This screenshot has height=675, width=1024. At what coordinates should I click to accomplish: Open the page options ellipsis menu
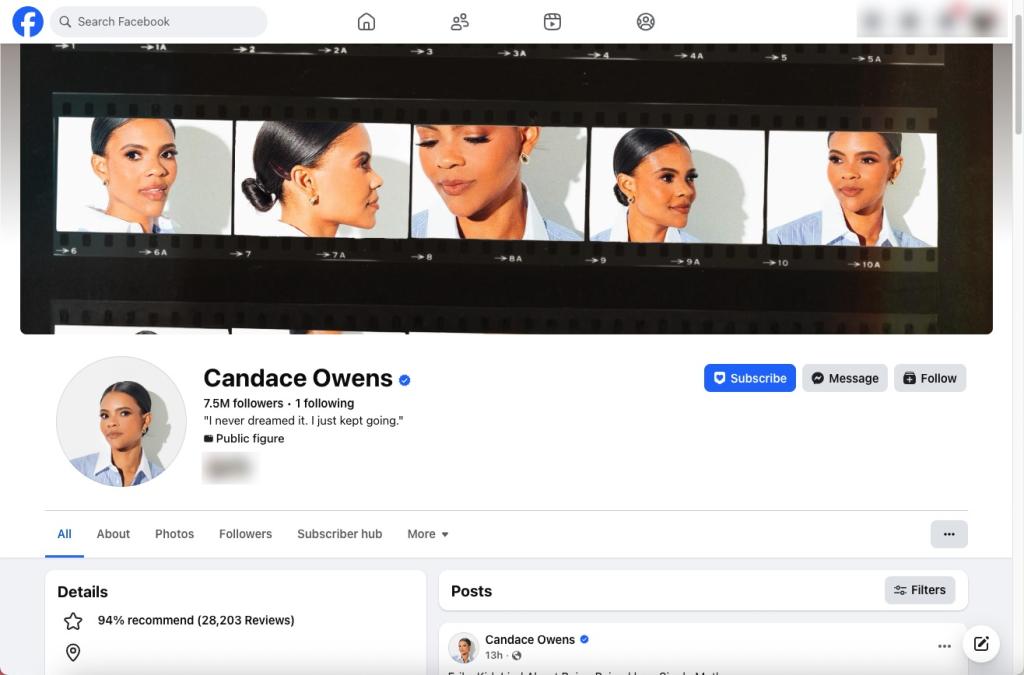(948, 534)
